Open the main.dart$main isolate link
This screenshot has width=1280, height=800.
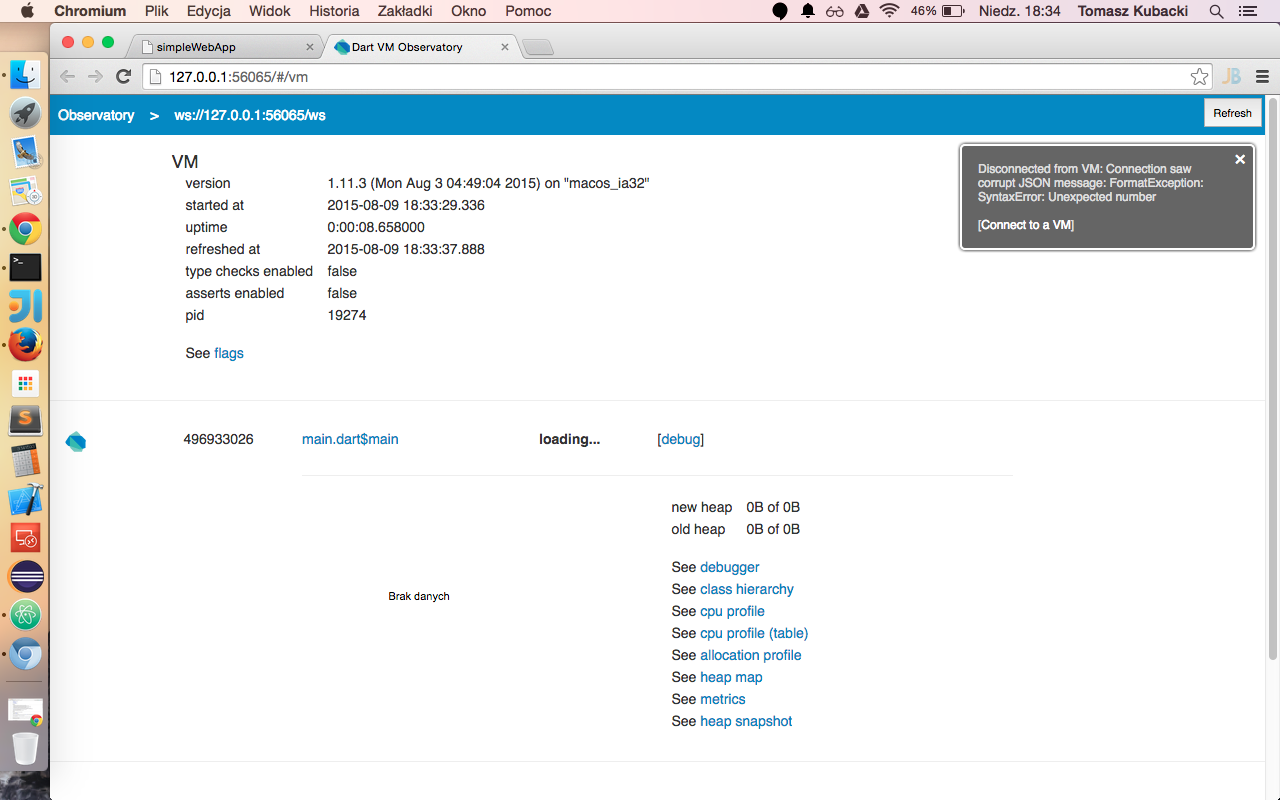(x=350, y=439)
